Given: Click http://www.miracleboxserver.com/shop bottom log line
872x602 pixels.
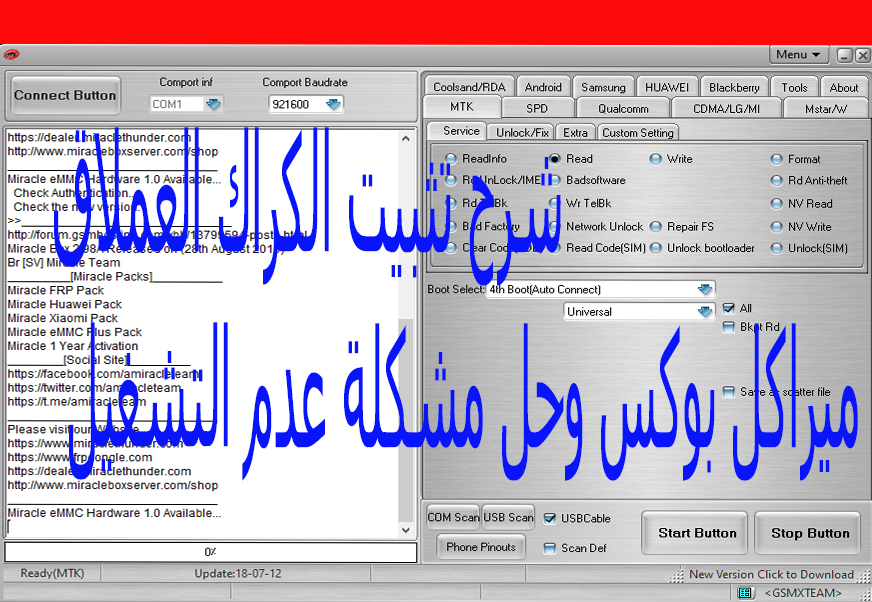Looking at the screenshot, I should click(x=112, y=485).
